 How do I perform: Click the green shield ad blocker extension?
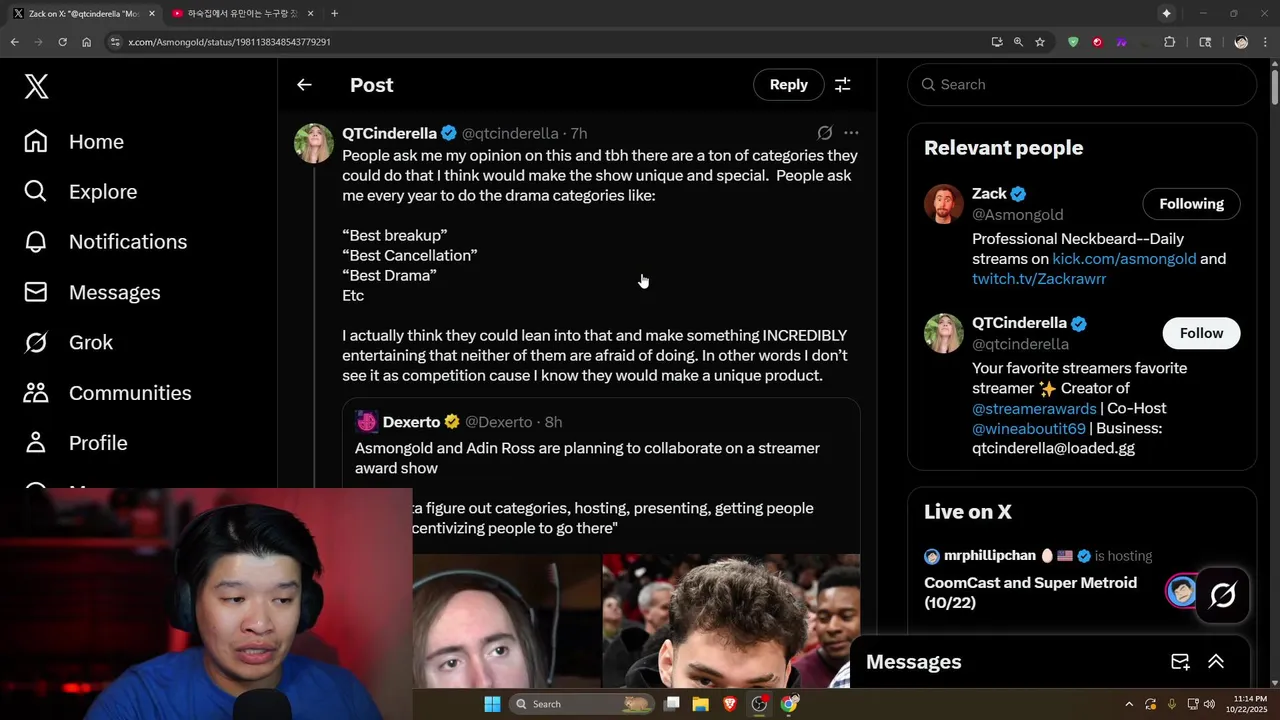click(1073, 42)
